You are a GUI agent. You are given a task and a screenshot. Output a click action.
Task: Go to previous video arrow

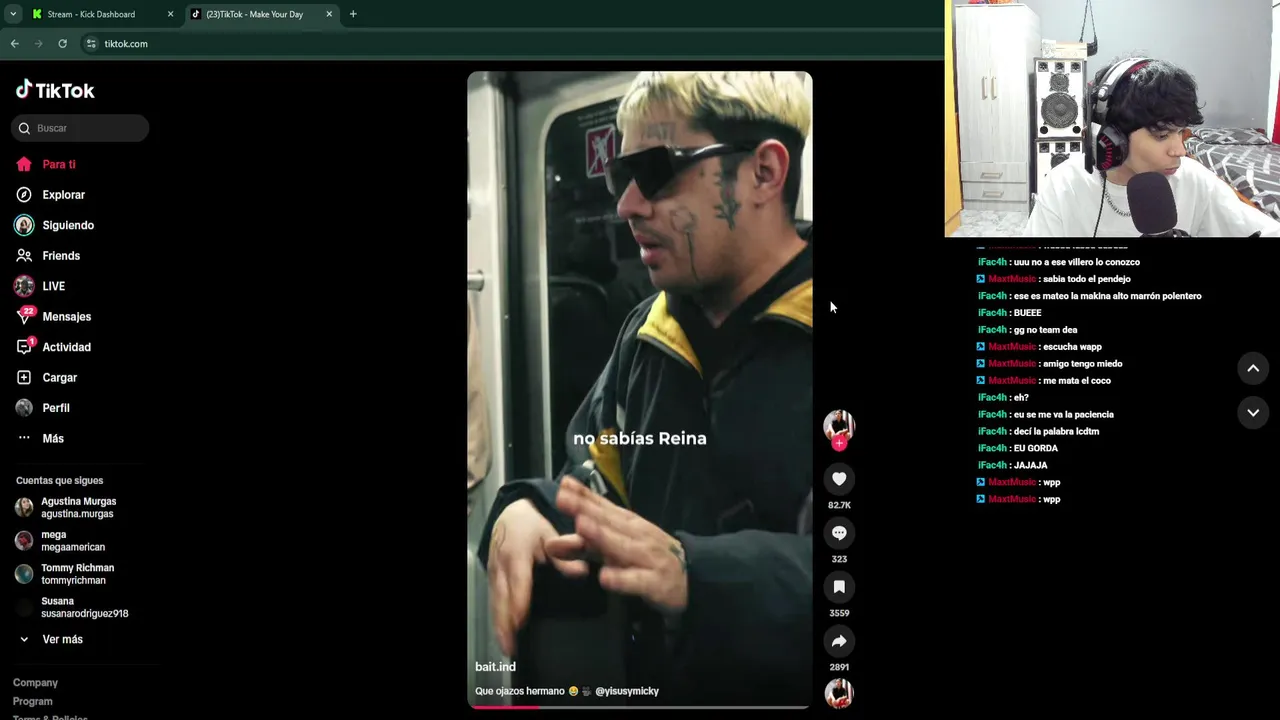pyautogui.click(x=1253, y=368)
